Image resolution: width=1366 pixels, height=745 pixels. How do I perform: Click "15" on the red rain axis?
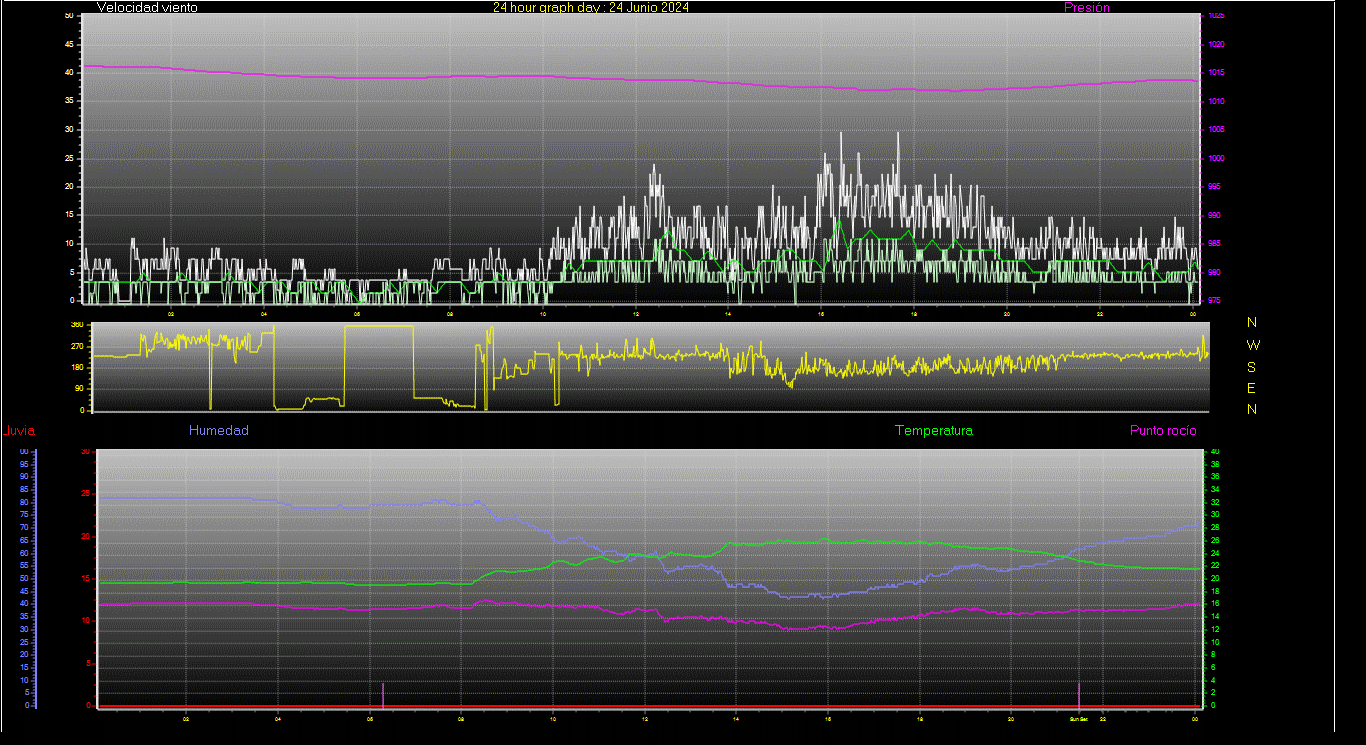[85, 579]
